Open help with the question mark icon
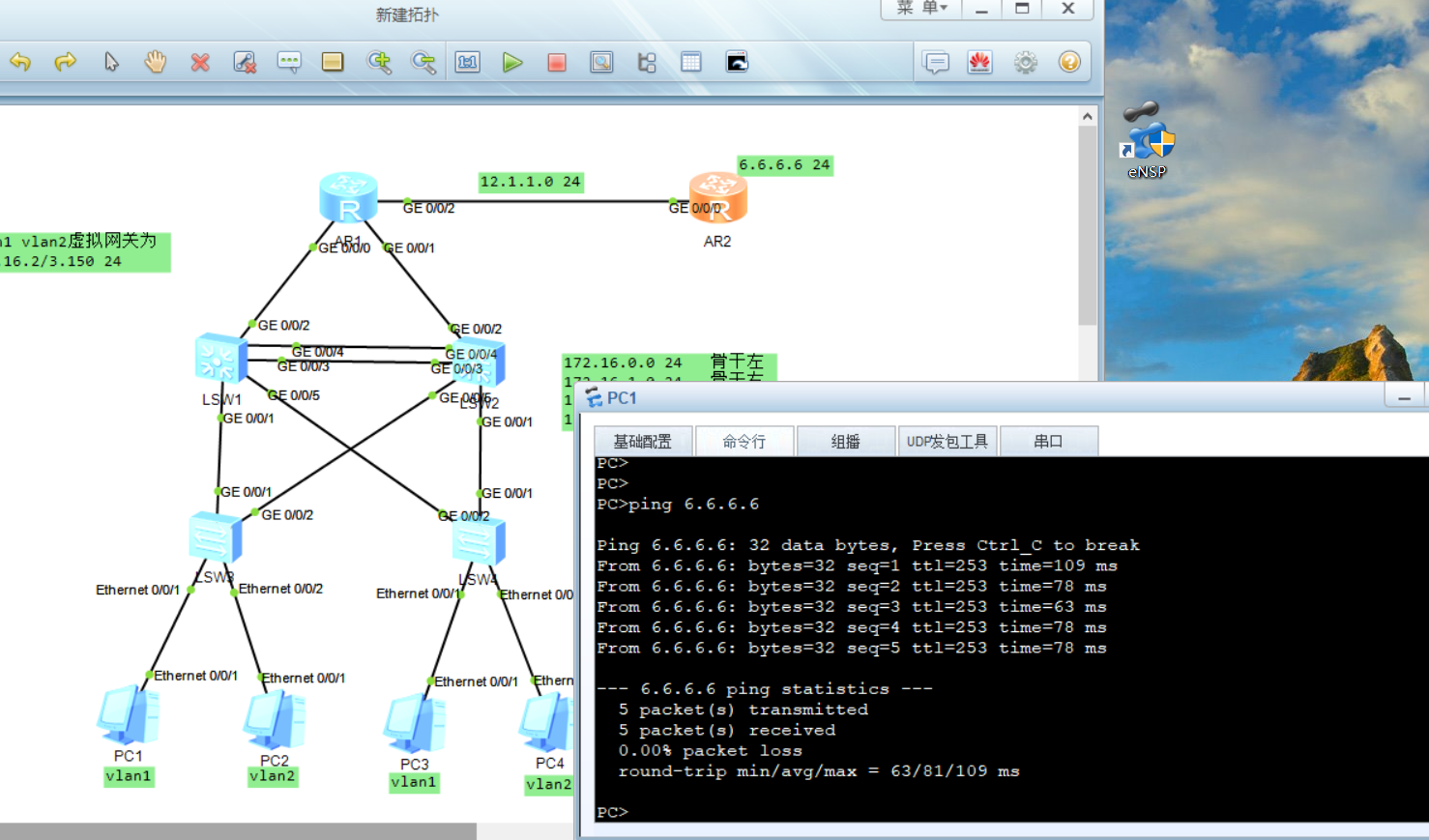 click(1069, 63)
